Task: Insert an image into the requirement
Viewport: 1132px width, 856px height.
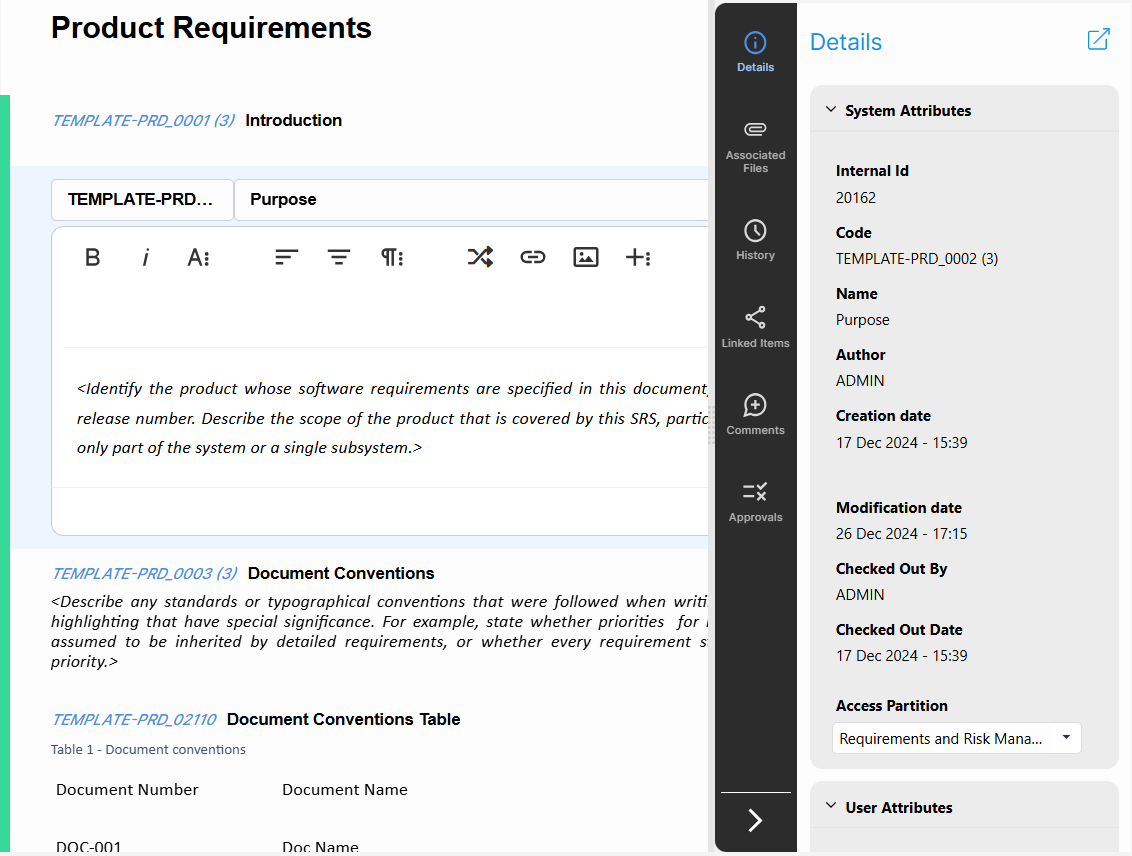Action: click(586, 257)
